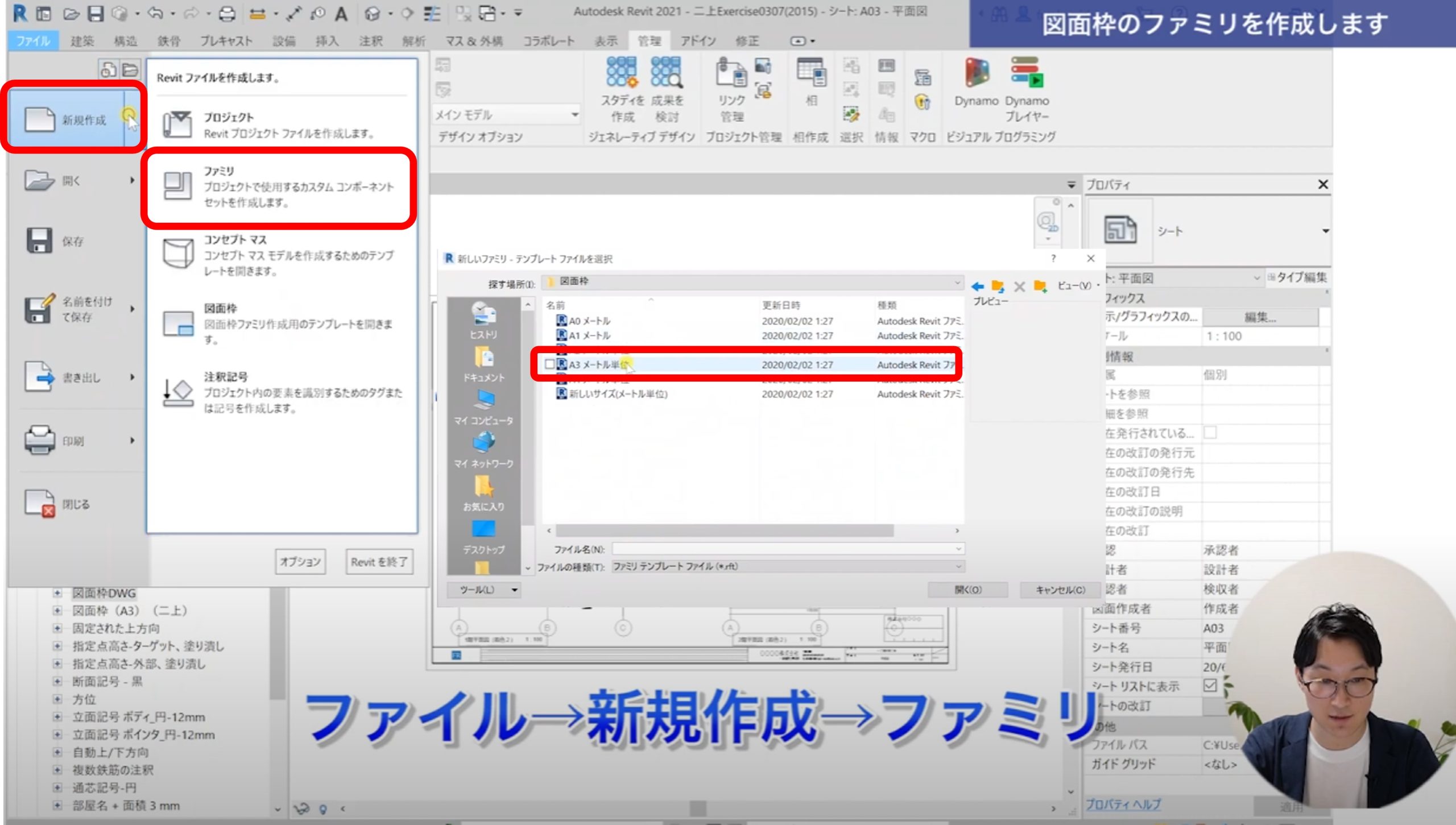Toggle シート リストに表示 checkbox

(x=1210, y=686)
